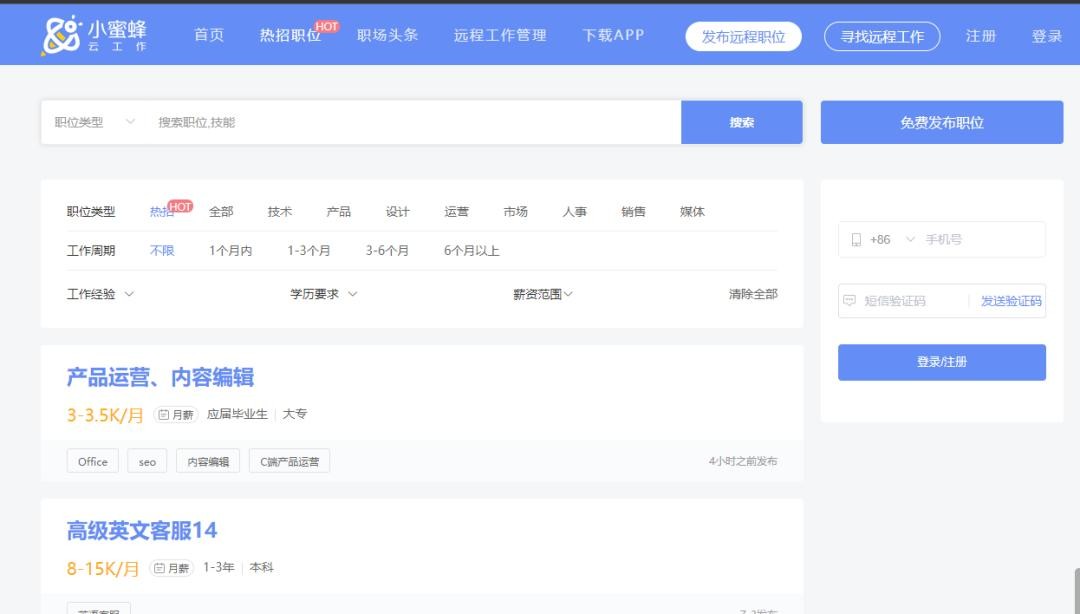Click the 小蜜蜂 bee logo
Image resolution: width=1080 pixels, height=614 pixels.
click(x=60, y=35)
